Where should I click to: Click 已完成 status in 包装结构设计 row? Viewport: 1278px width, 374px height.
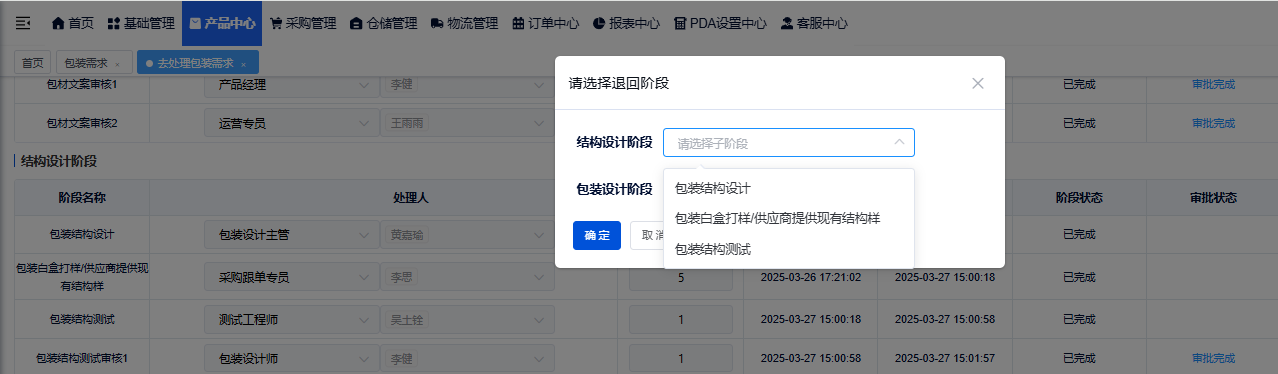tap(1079, 235)
